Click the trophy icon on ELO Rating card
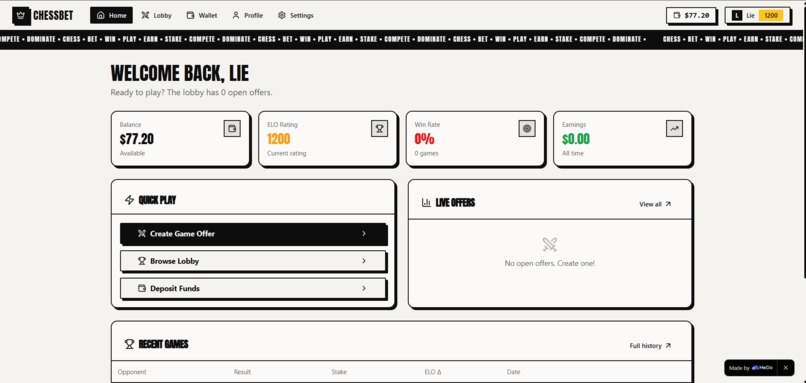This screenshot has height=383, width=806. (379, 129)
